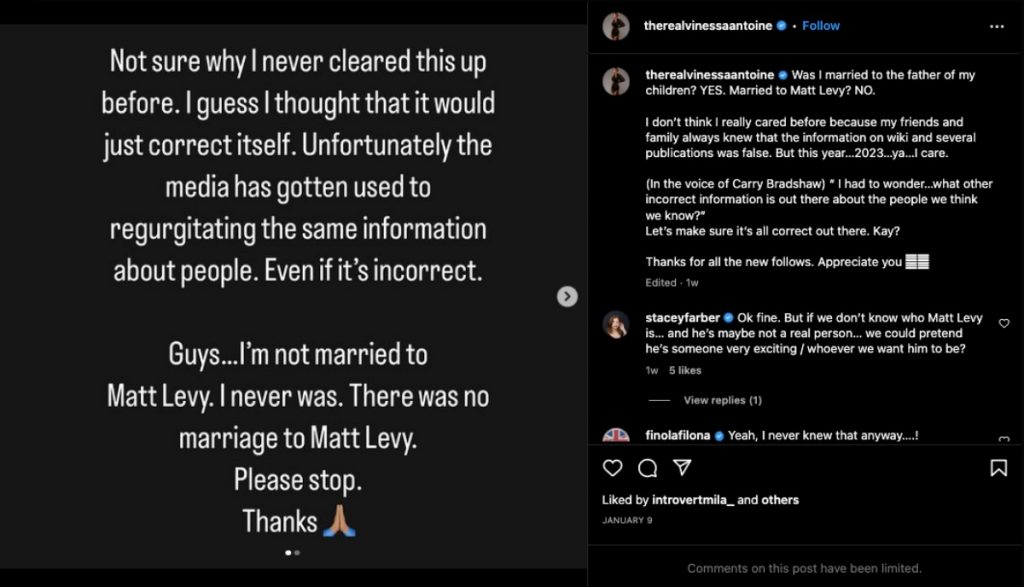Screen dimensions: 1024x587
Task: Open profile picture in post header
Action: 616,26
